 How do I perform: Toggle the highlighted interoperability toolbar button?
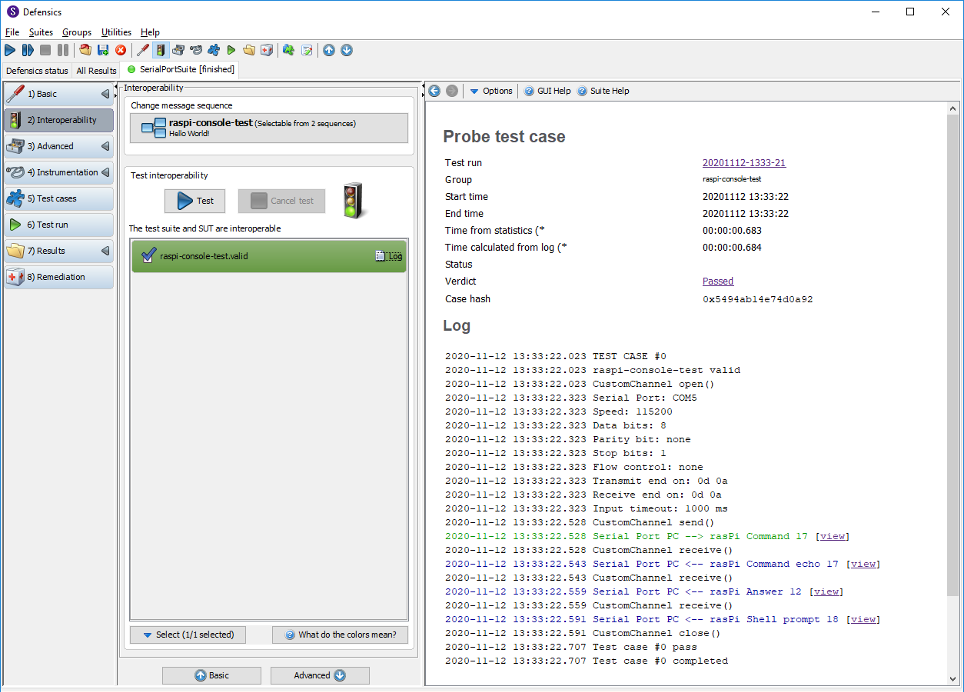click(161, 50)
